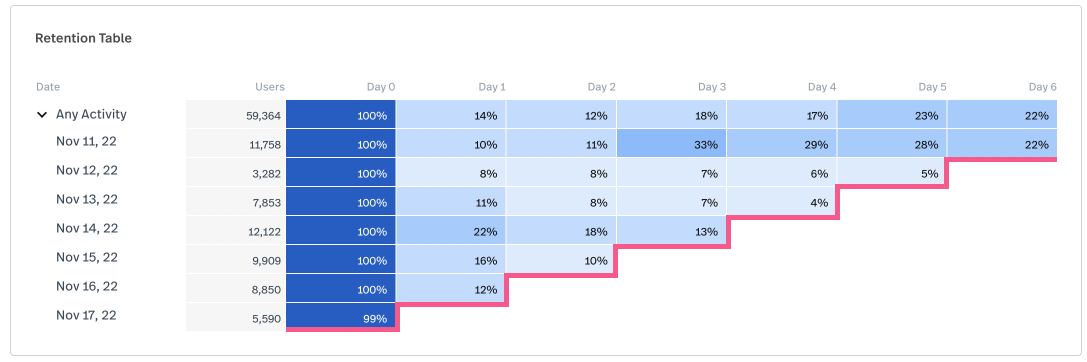The height and width of the screenshot is (362, 1087).
Task: Click the Users column header
Action: 270,87
